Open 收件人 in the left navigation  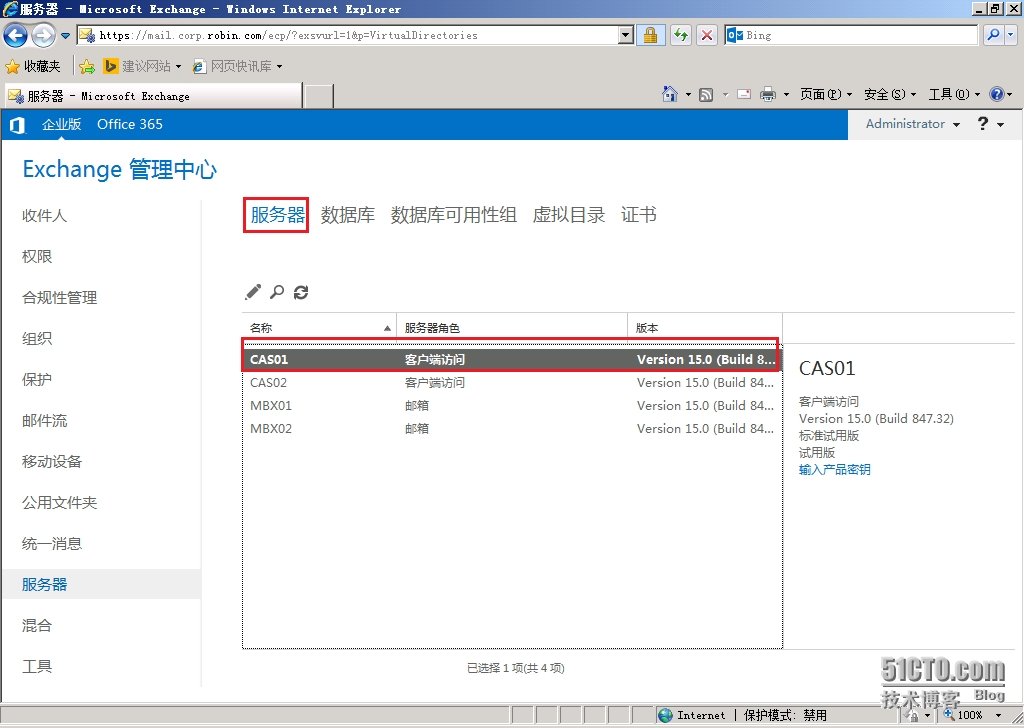44,215
